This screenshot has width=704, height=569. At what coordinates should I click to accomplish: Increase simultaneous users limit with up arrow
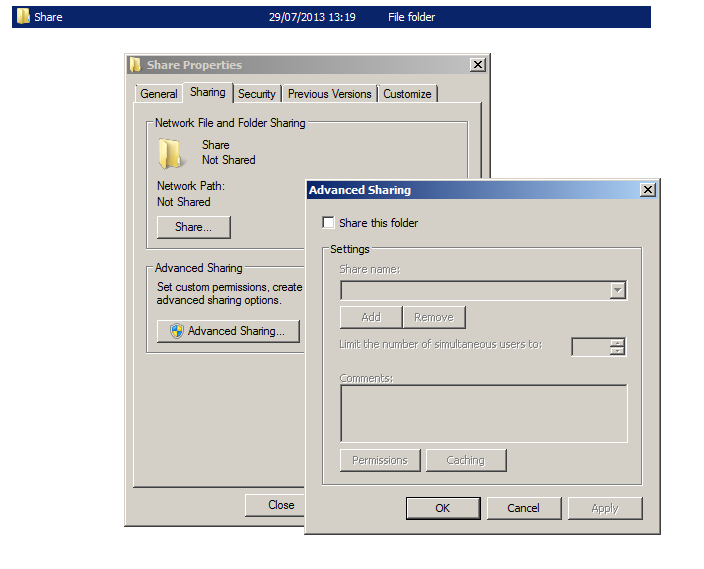click(617, 342)
